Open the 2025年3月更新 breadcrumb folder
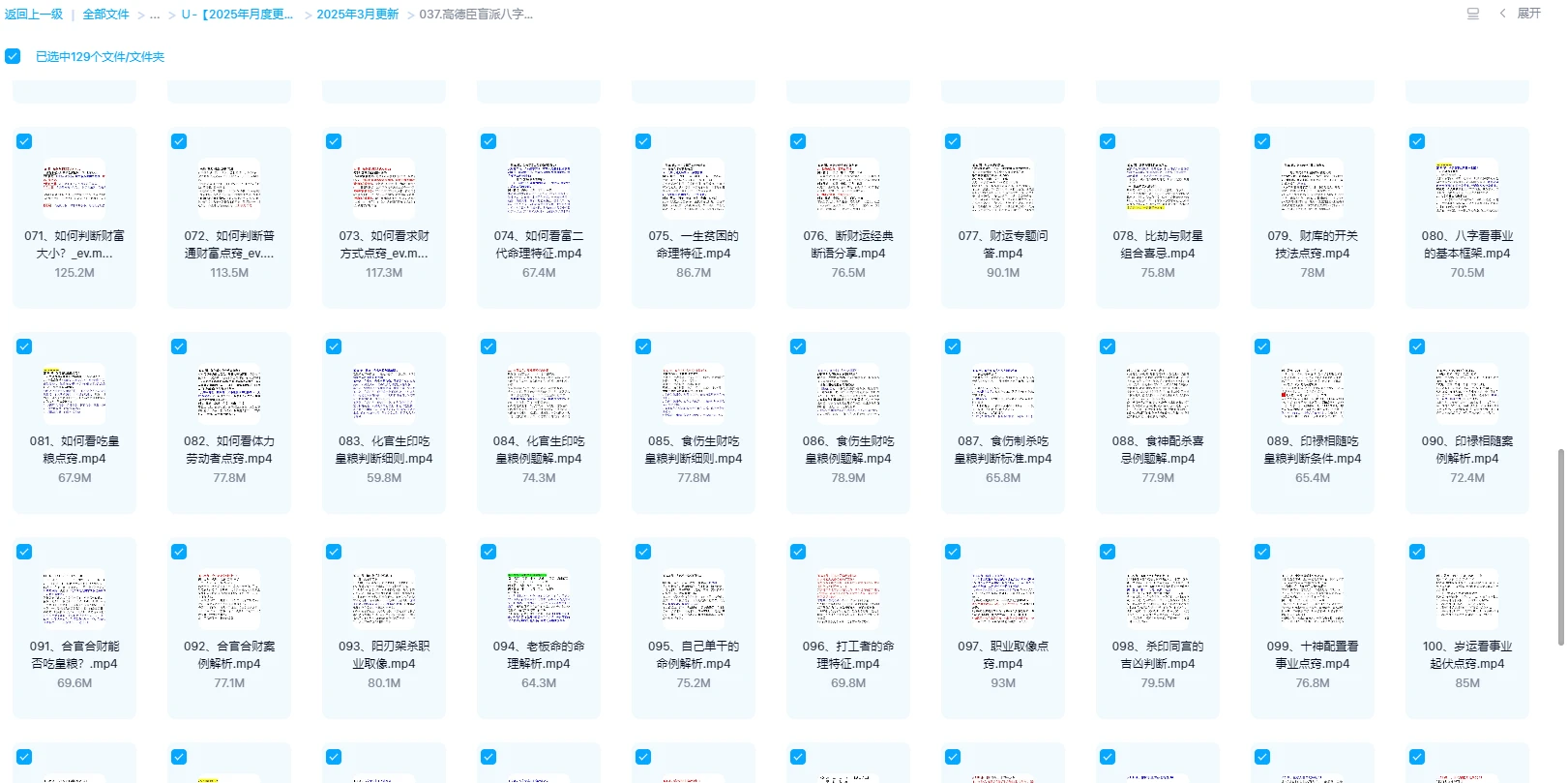Image resolution: width=1568 pixels, height=783 pixels. [358, 15]
